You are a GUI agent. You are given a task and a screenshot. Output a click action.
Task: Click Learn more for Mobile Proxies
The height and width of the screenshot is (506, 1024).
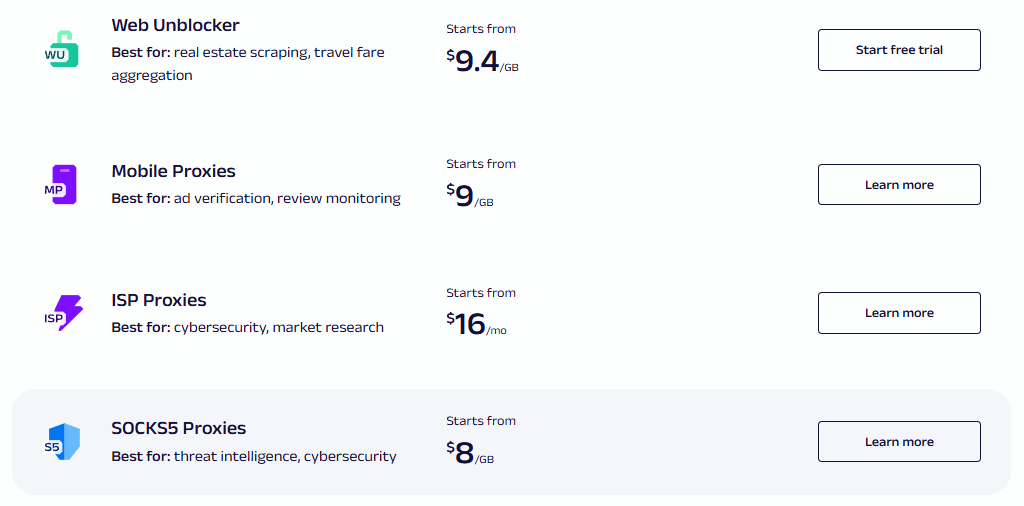click(899, 185)
